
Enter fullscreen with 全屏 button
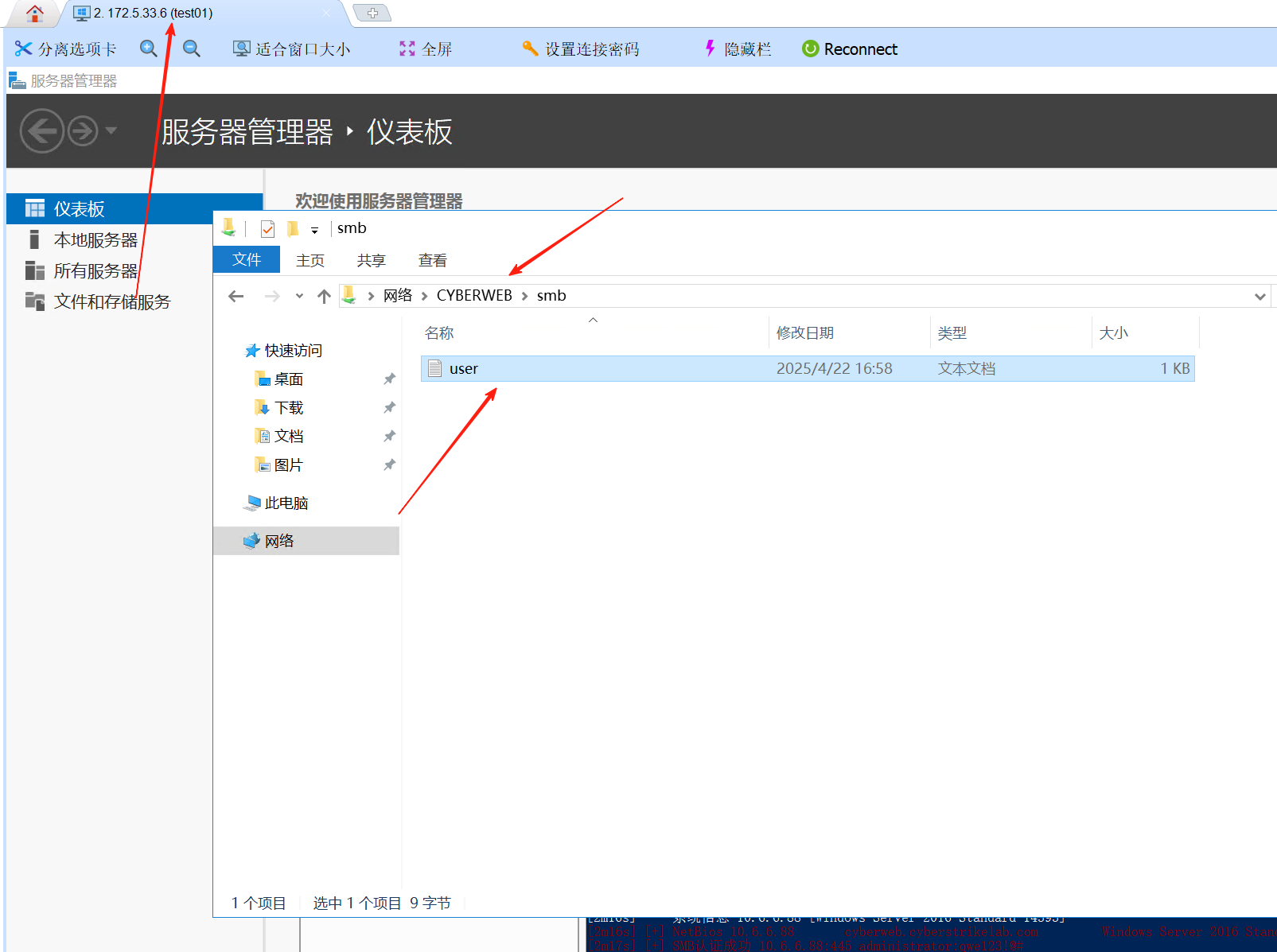[x=426, y=49]
